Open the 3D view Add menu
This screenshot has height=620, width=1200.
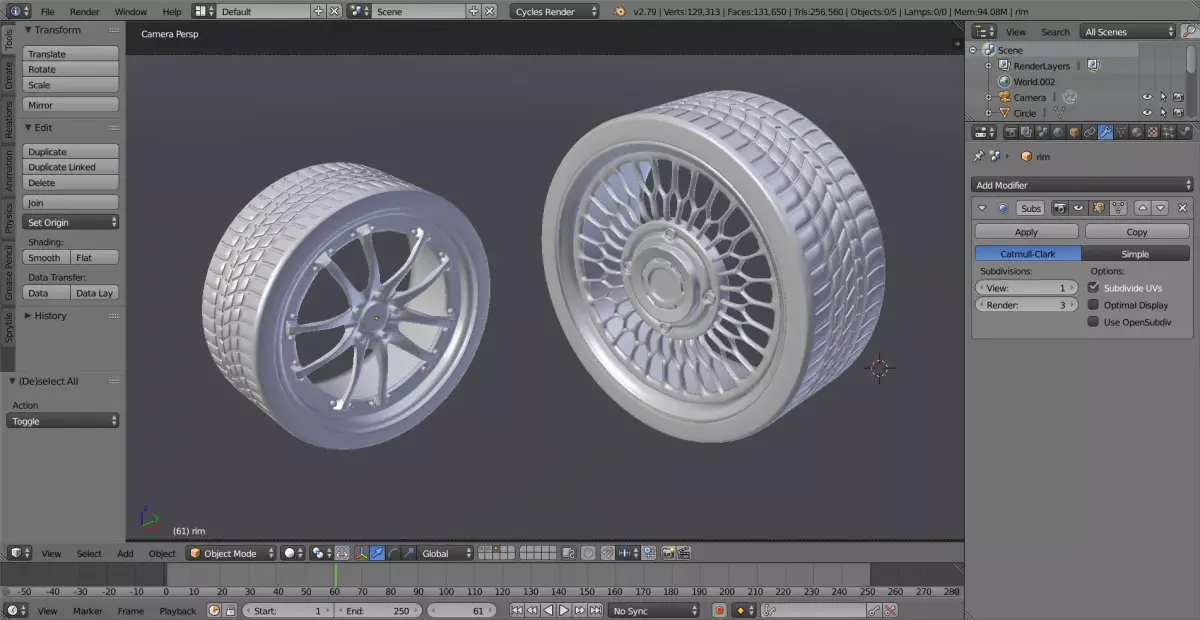click(125, 553)
